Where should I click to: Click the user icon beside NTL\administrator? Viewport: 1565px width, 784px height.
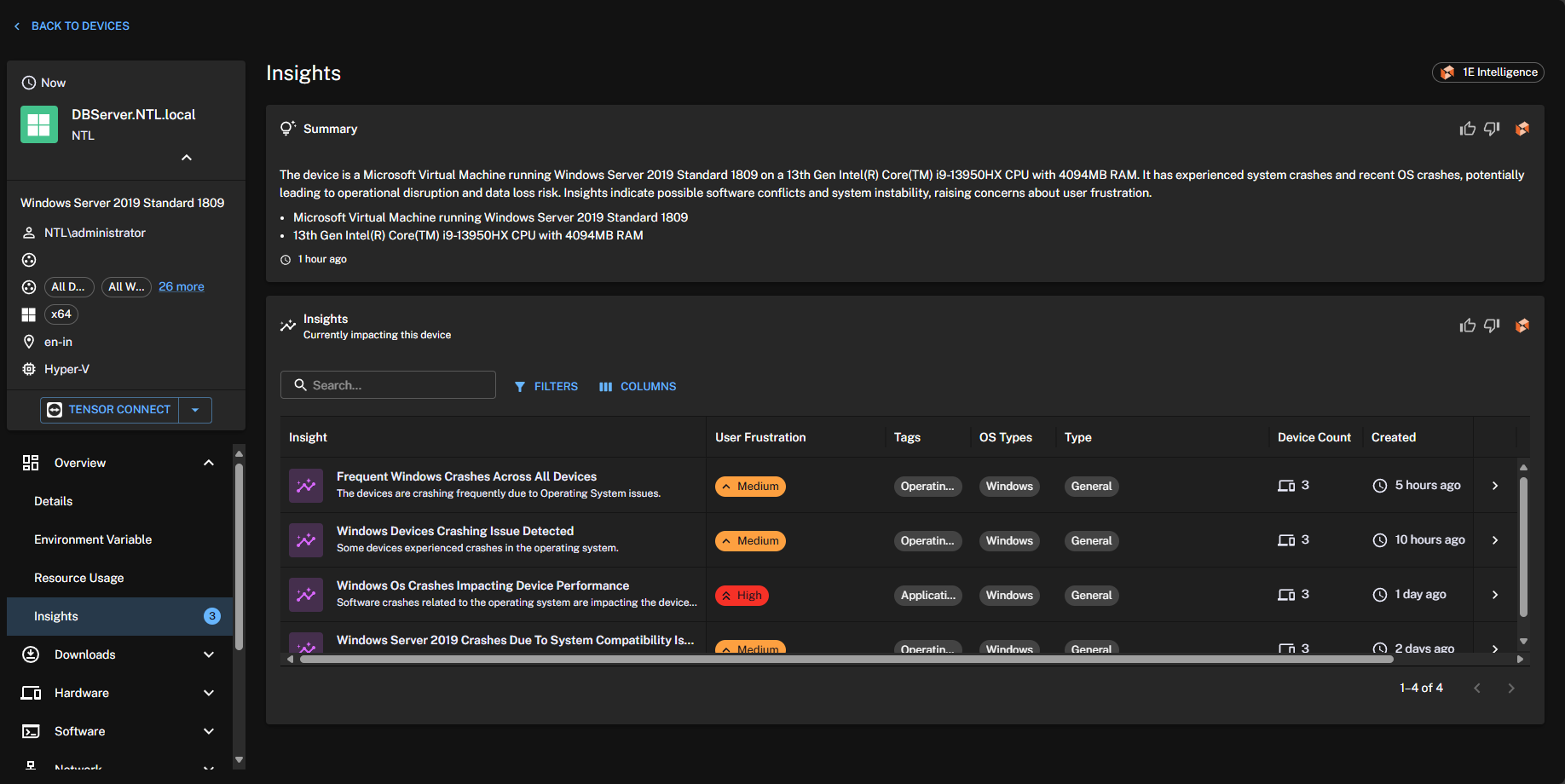tap(29, 233)
